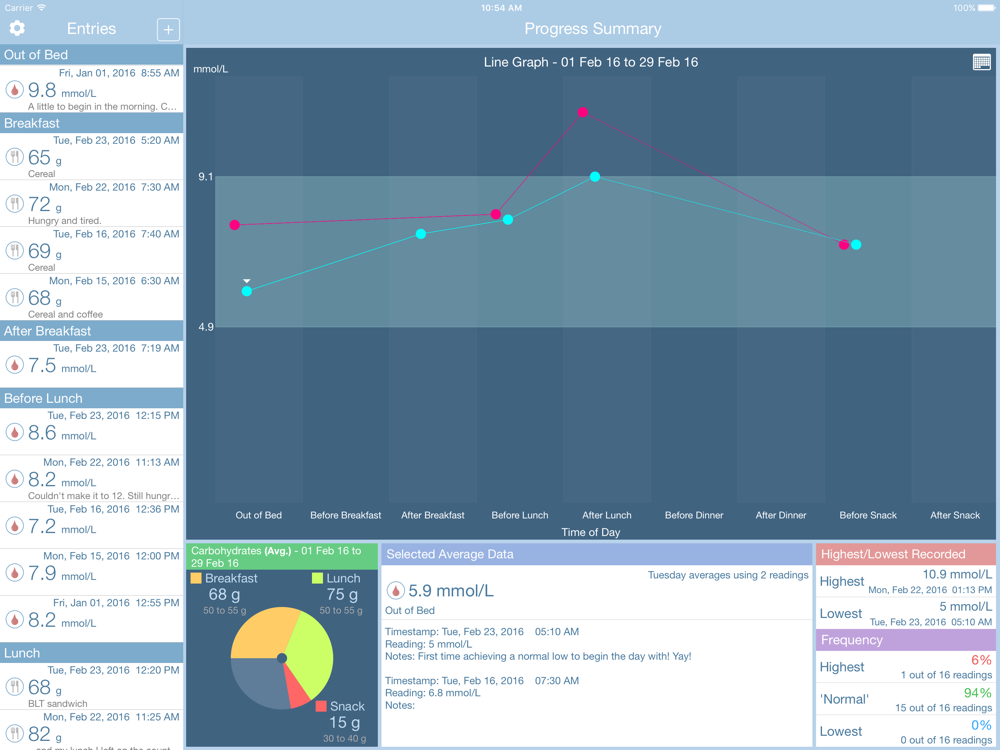
Task: Tap the blood drop icon beside 8.6 mmol/L
Action: pos(15,432)
